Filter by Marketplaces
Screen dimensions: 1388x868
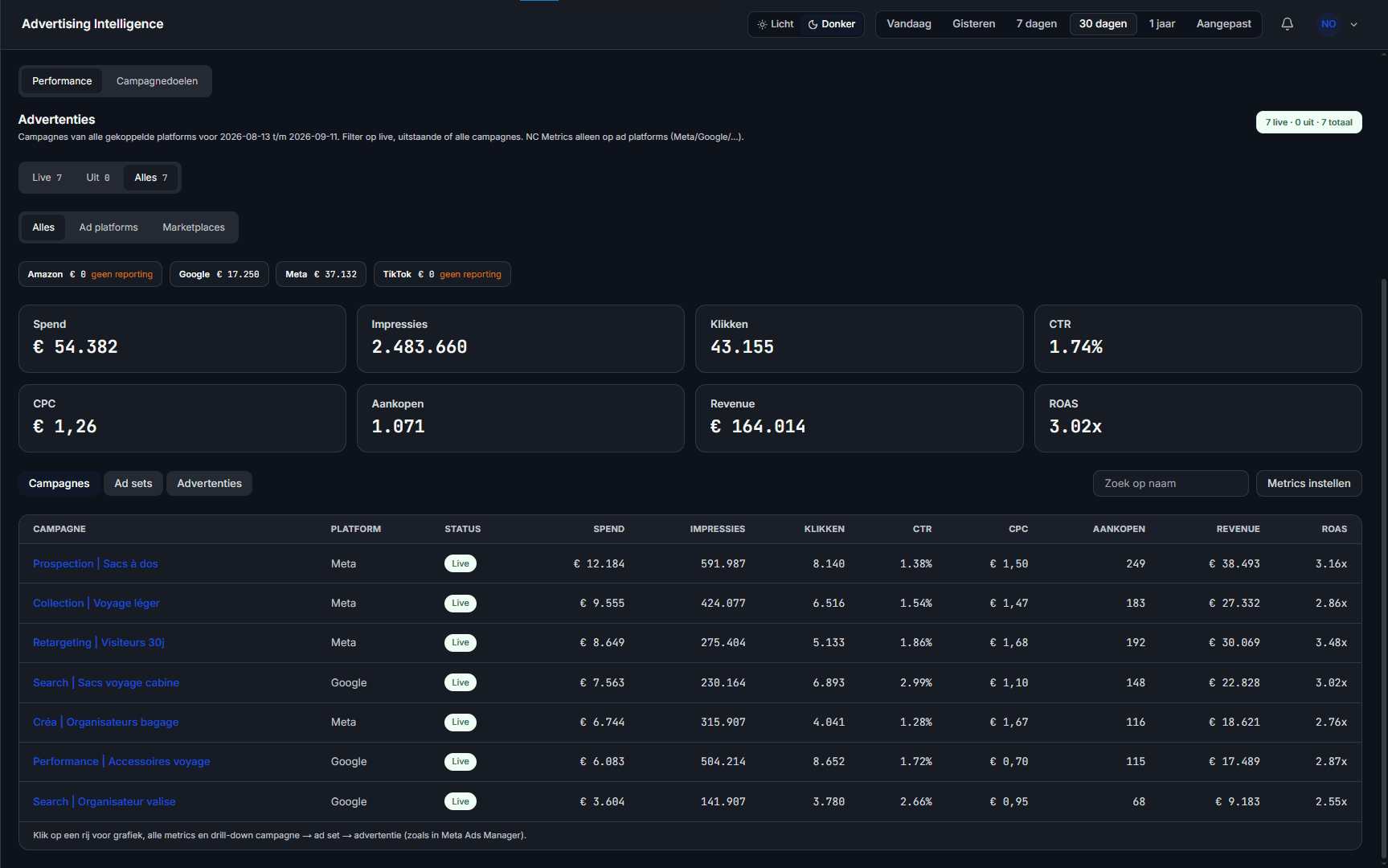coord(194,227)
